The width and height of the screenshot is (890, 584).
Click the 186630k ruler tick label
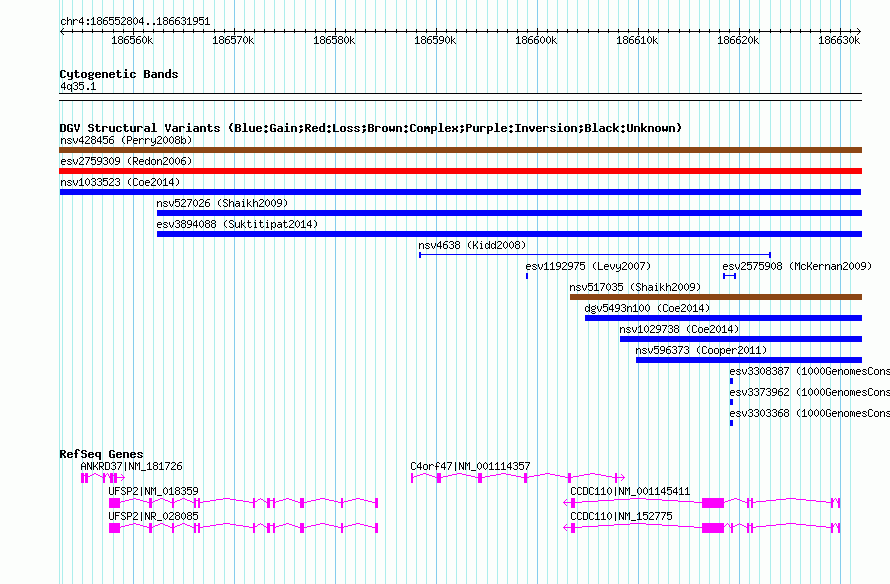[839, 40]
